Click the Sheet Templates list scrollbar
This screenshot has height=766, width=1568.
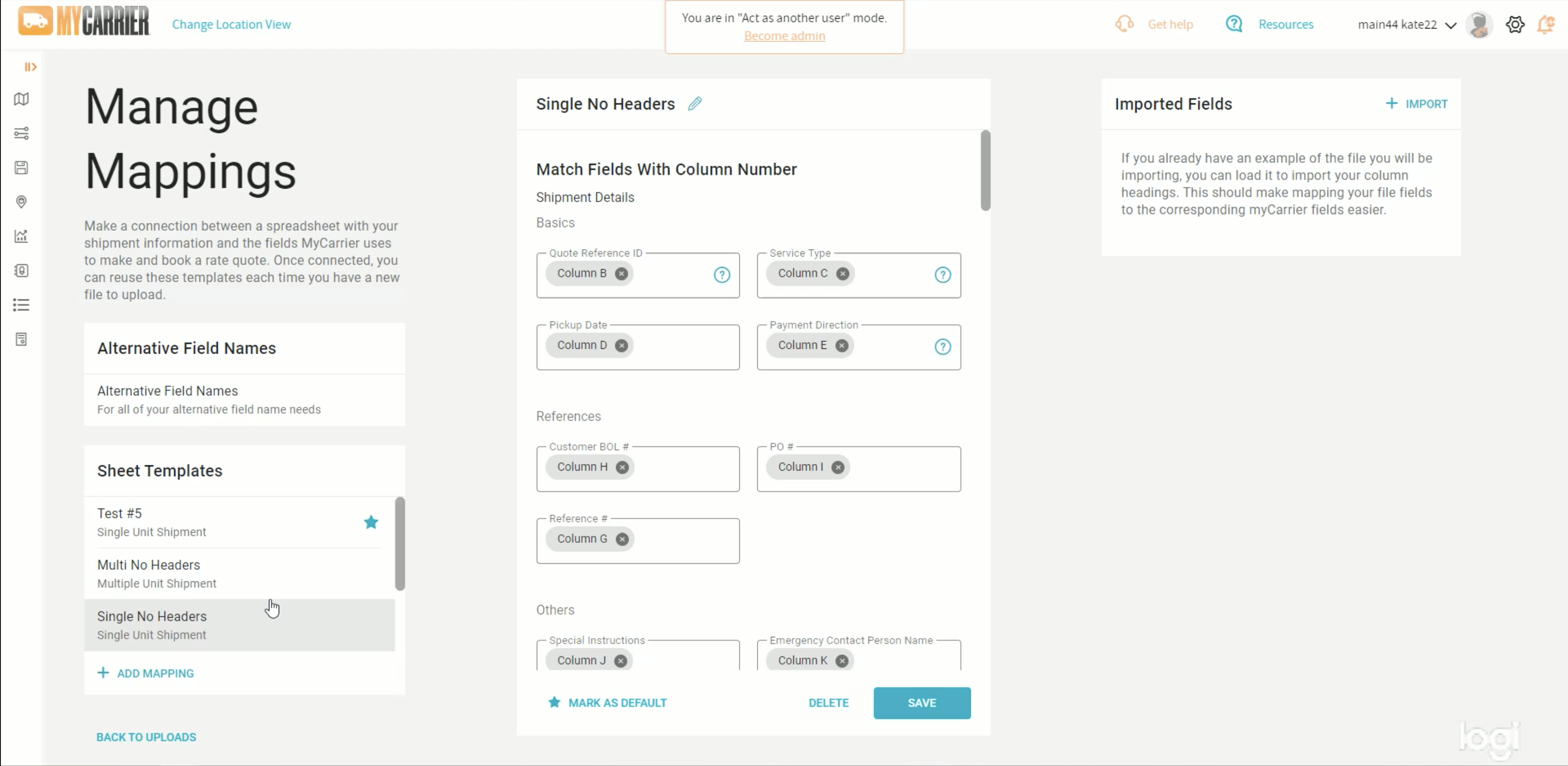pyautogui.click(x=399, y=544)
